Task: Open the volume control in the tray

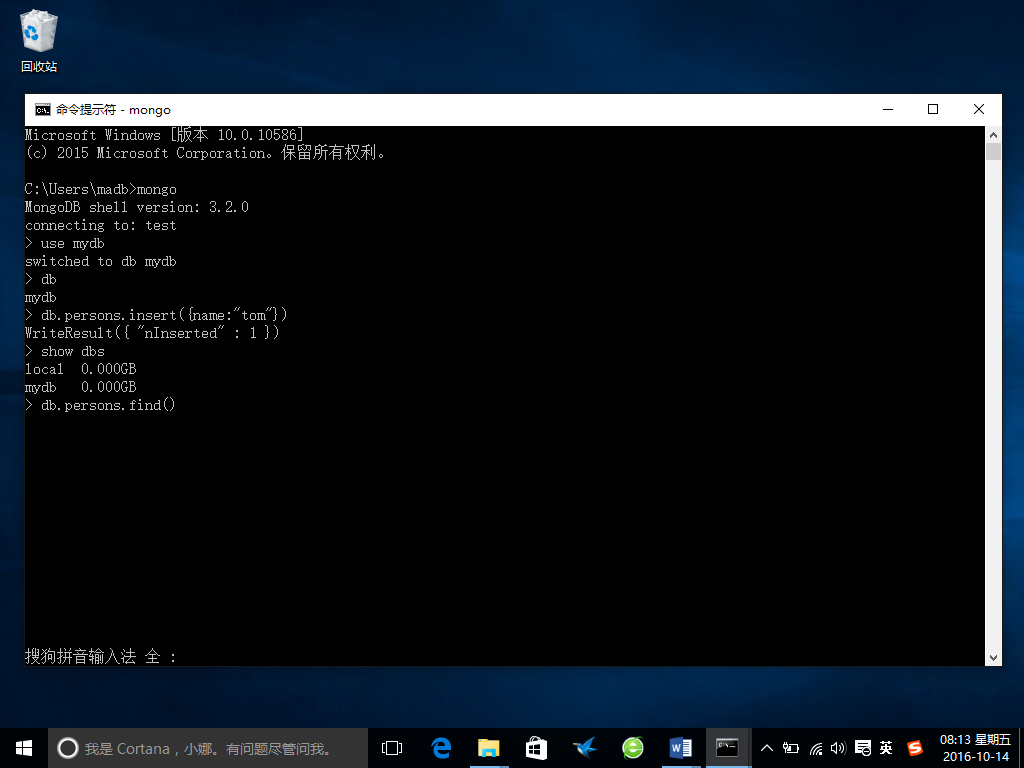Action: coord(838,748)
